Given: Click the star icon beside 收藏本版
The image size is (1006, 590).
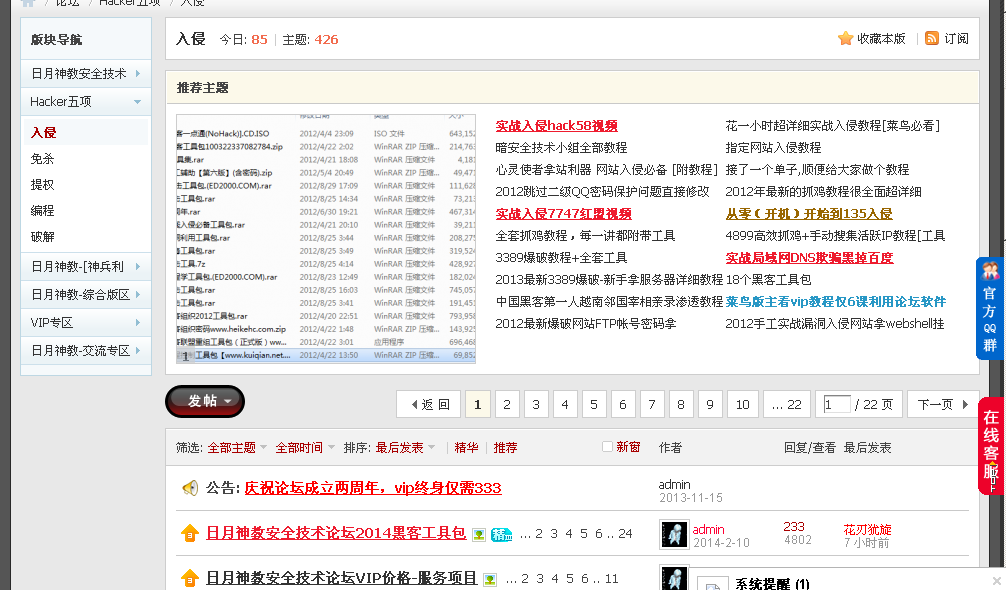Looking at the screenshot, I should [844, 37].
